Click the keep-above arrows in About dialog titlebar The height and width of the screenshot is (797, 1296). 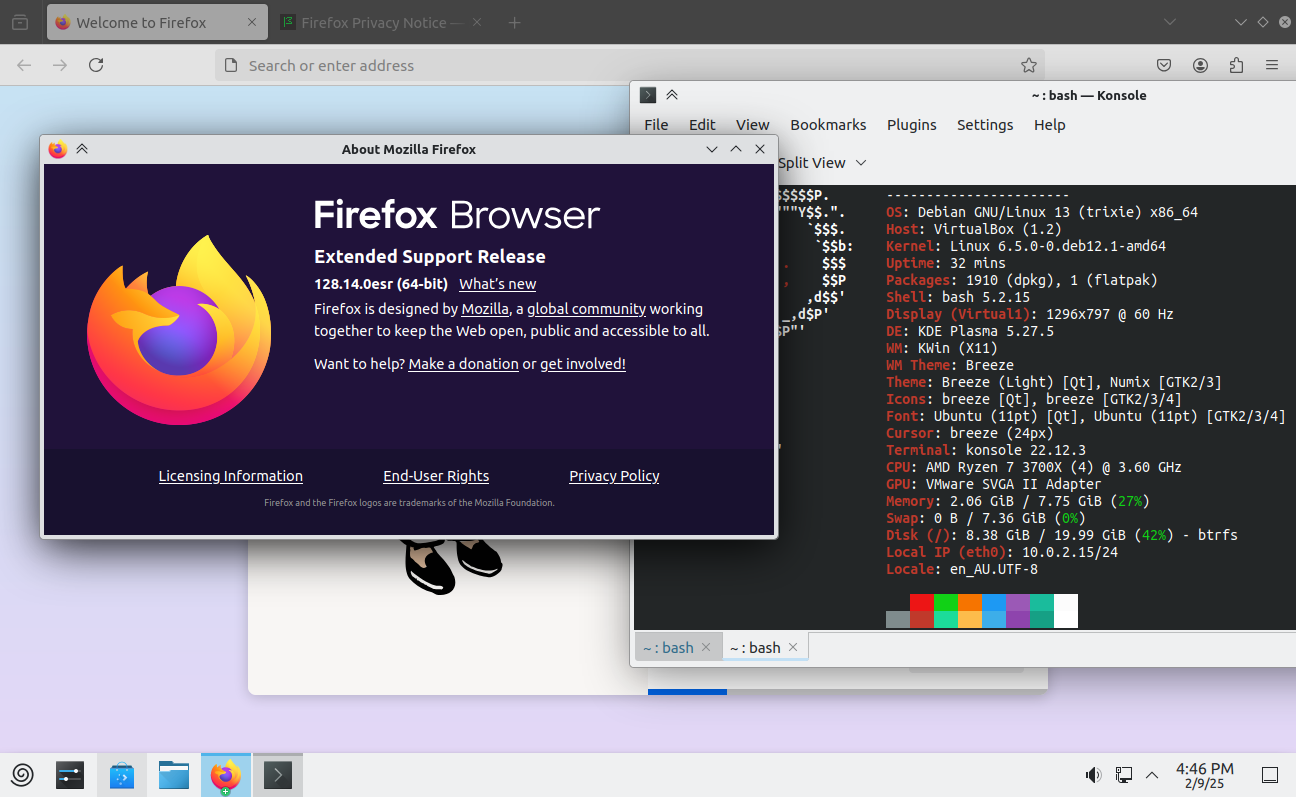[82, 149]
